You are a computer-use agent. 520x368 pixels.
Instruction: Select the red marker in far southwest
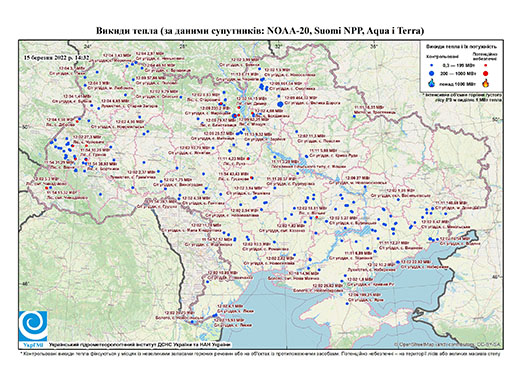[46, 188]
